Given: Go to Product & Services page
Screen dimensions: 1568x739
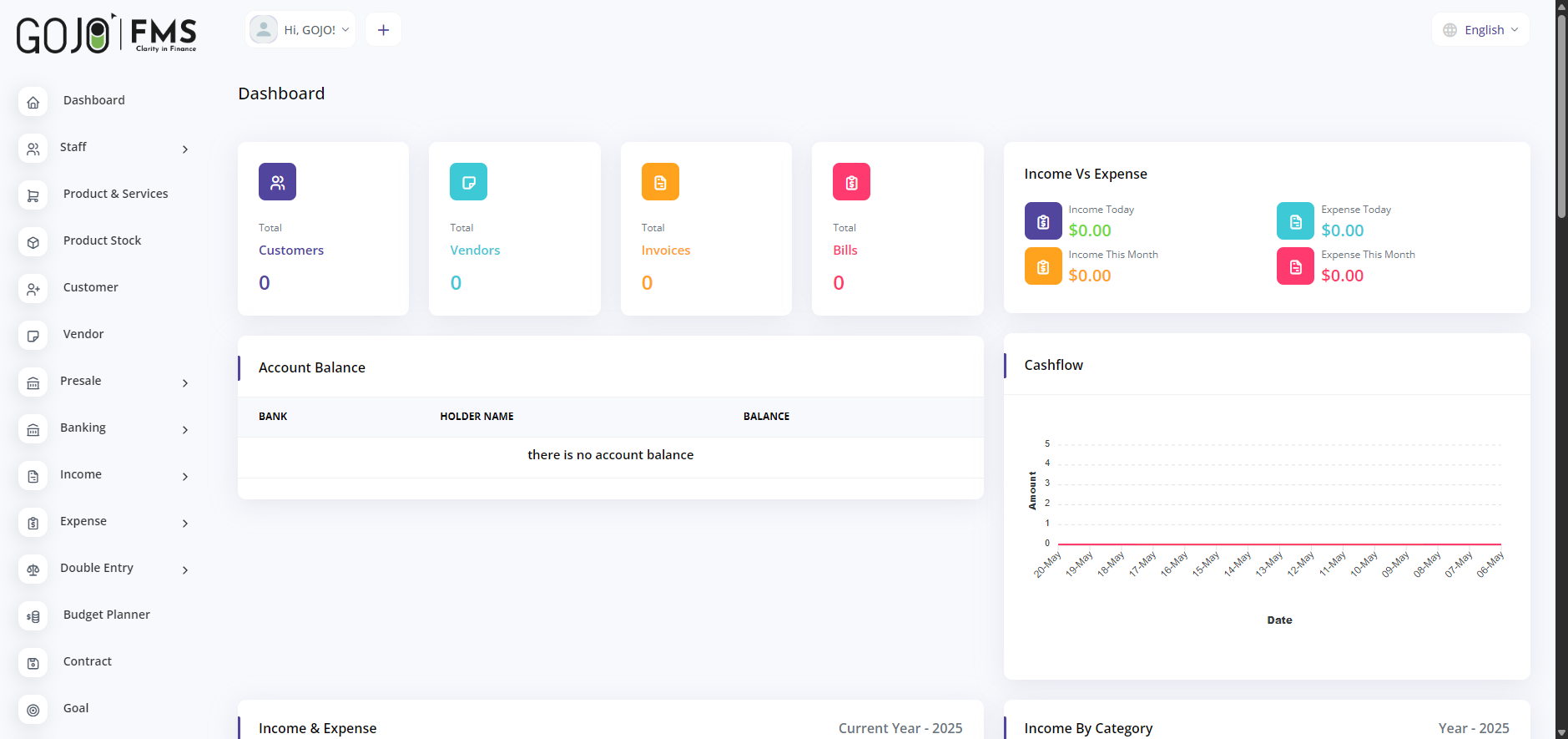Looking at the screenshot, I should 115,194.
